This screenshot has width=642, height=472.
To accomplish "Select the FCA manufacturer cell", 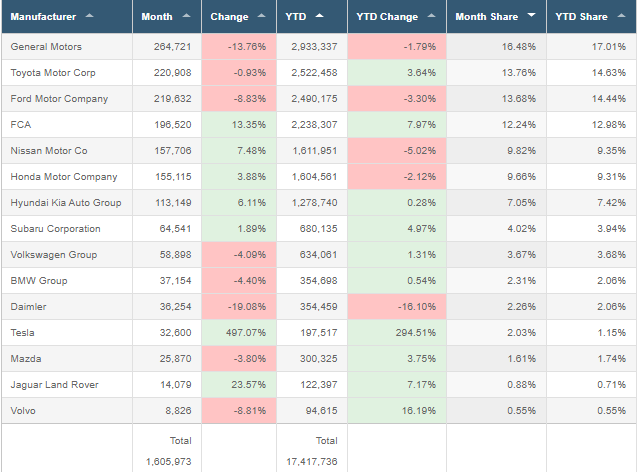I will (67, 125).
